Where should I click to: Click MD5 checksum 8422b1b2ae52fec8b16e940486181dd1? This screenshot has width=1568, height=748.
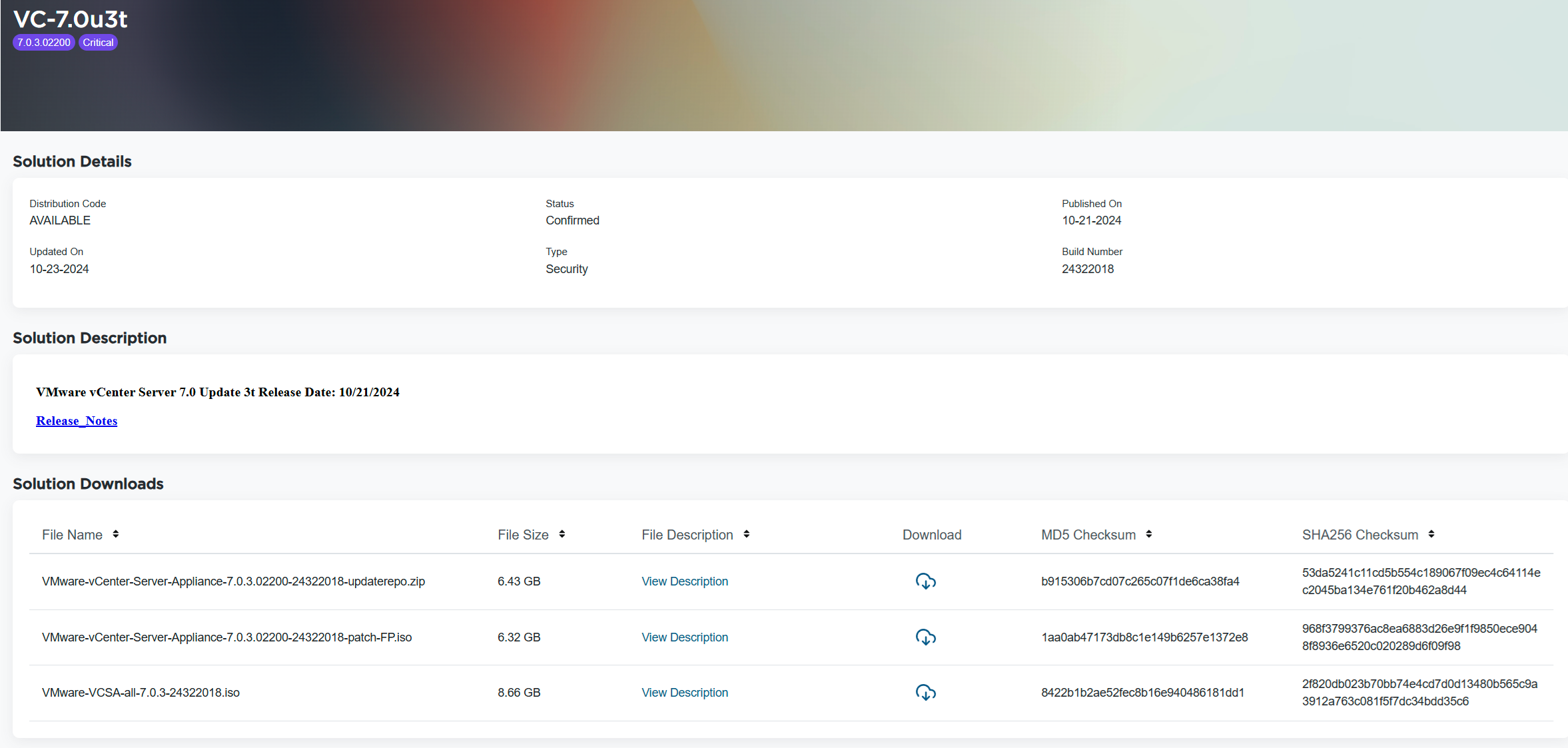1142,693
